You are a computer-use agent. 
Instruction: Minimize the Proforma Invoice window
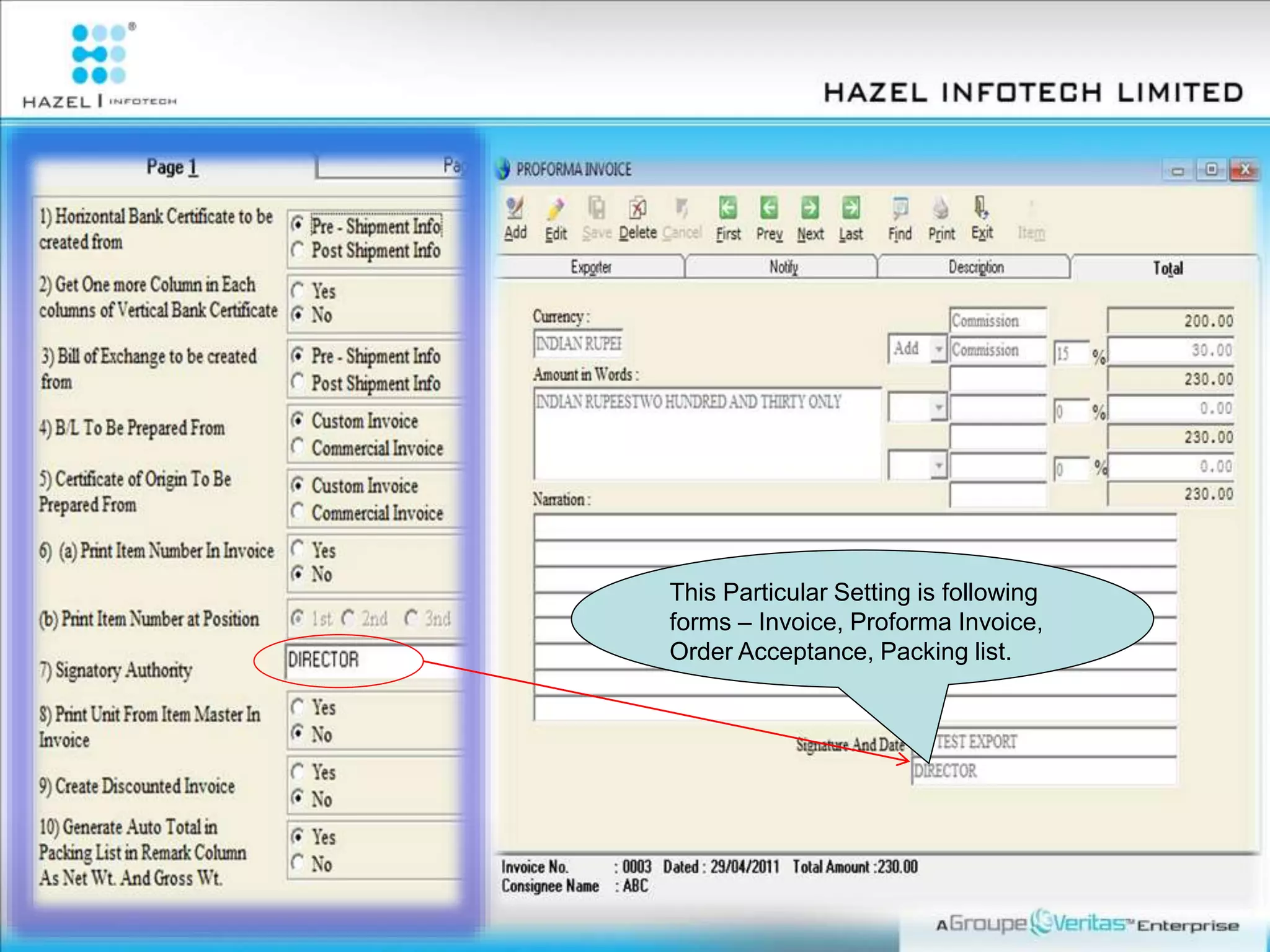pos(1178,170)
